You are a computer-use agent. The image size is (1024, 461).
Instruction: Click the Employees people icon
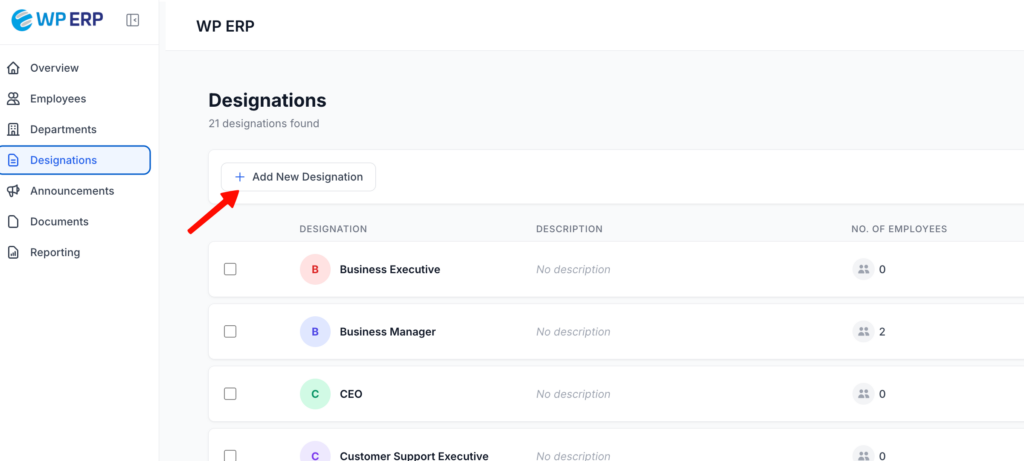tap(13, 99)
